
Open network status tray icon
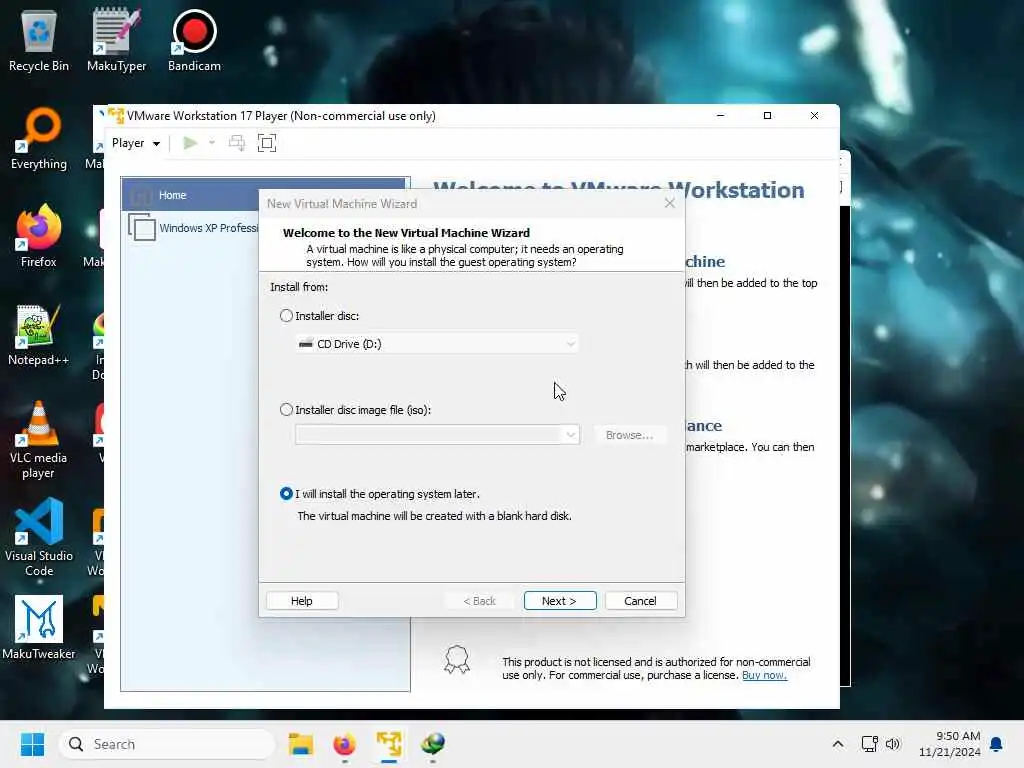point(869,744)
